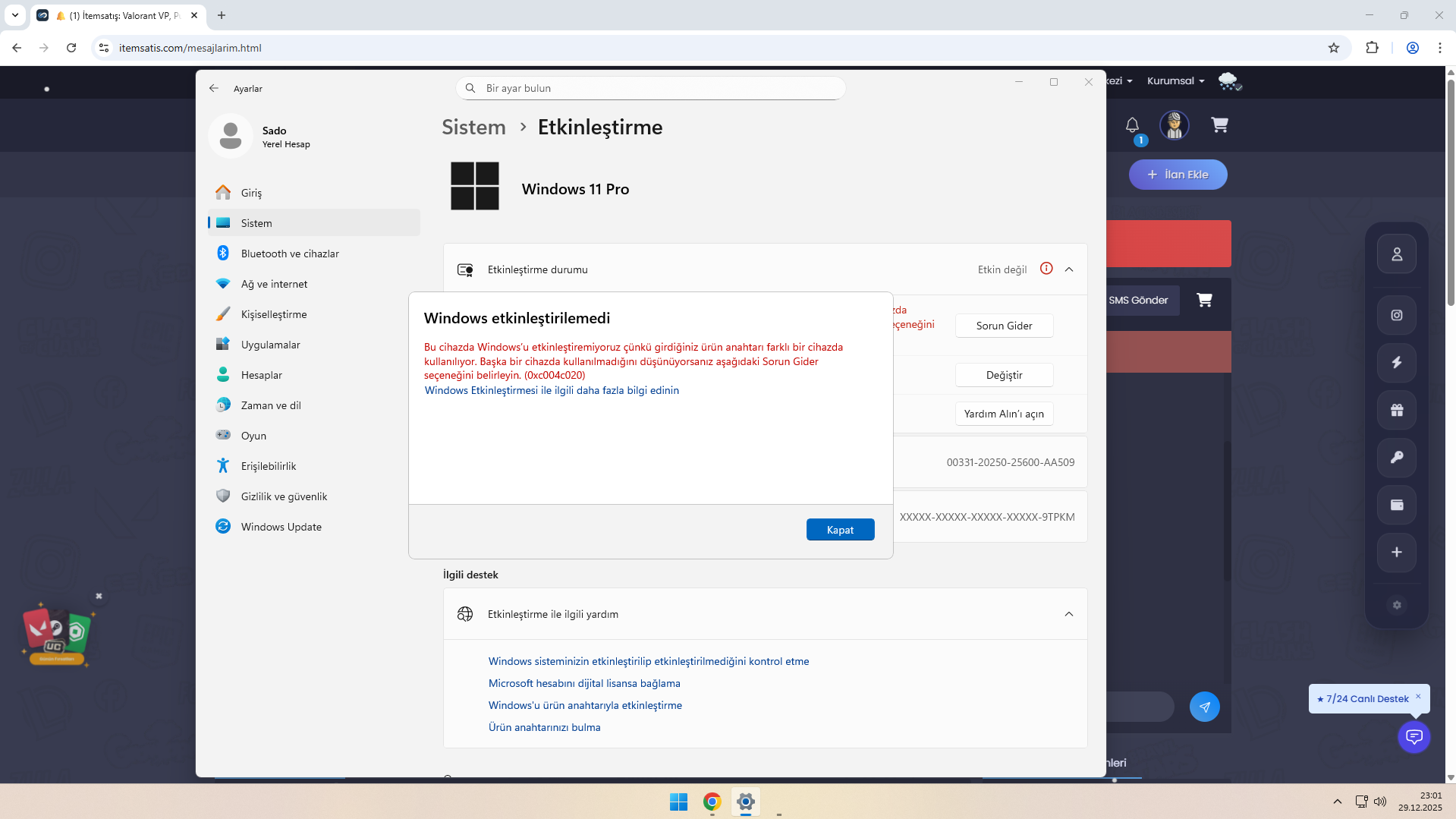The width and height of the screenshot is (1456, 819).
Task: Bookmark this page with the star icon
Action: 1333,48
